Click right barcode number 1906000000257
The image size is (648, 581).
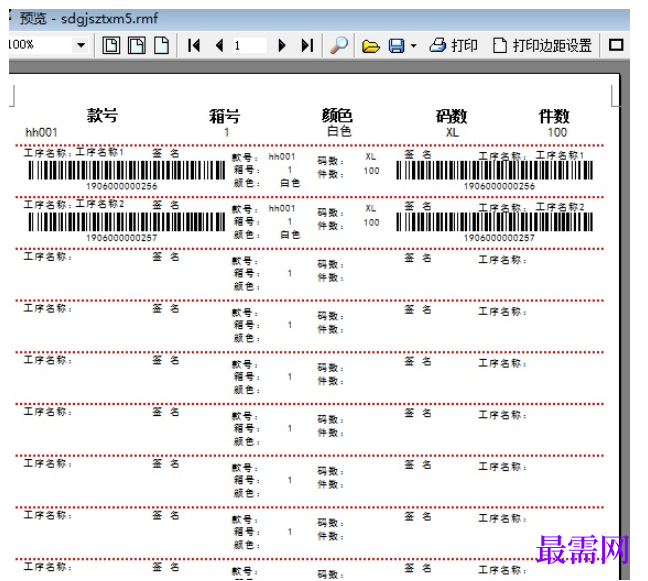click(499, 238)
